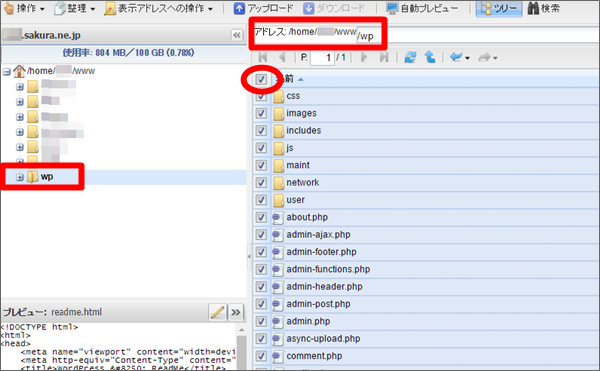Open the maint folder by its name

coord(298,165)
